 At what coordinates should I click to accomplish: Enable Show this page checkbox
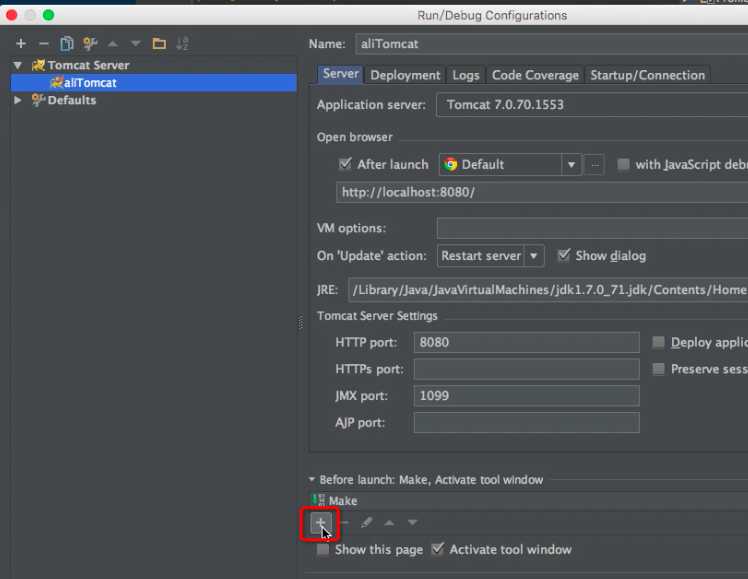323,549
